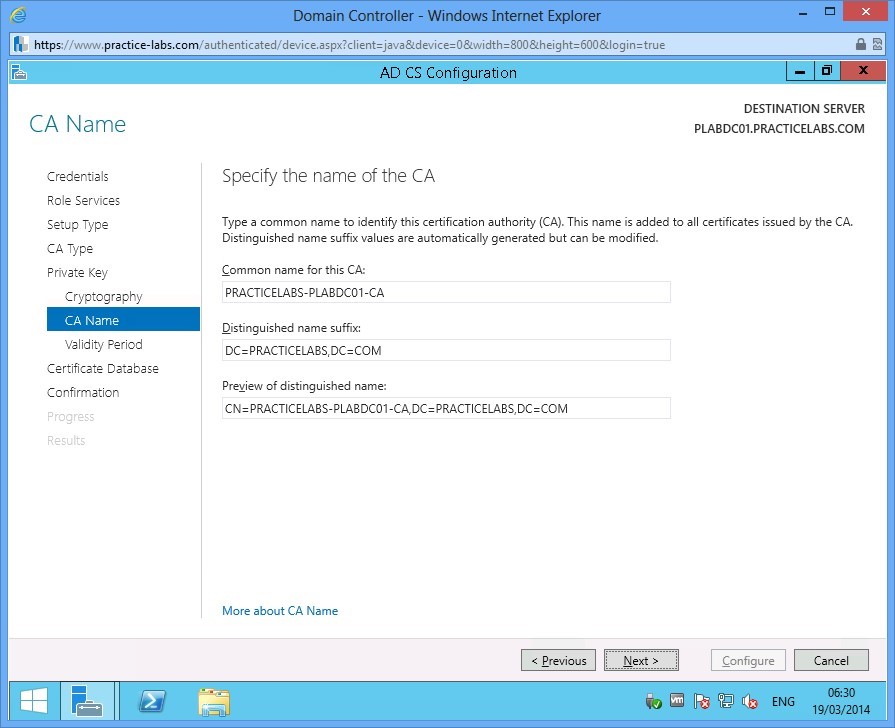Open the Credentials wizard page
Viewport: 895px width, 728px height.
[77, 176]
